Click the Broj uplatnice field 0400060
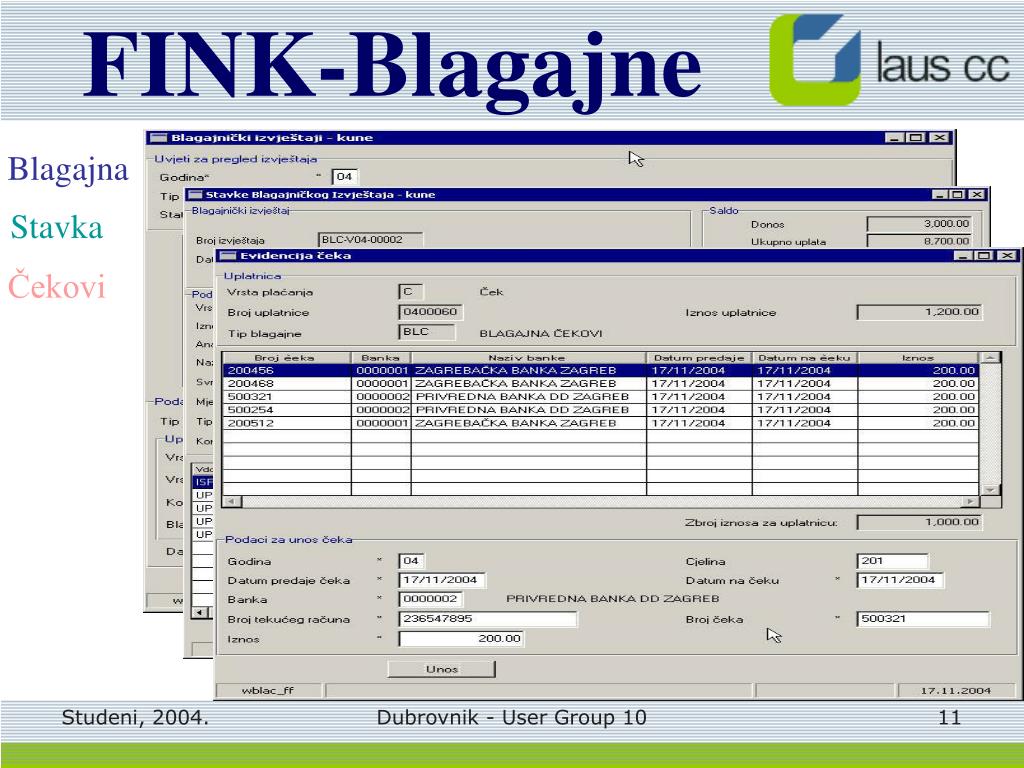Image resolution: width=1024 pixels, height=768 pixels. coord(430,312)
